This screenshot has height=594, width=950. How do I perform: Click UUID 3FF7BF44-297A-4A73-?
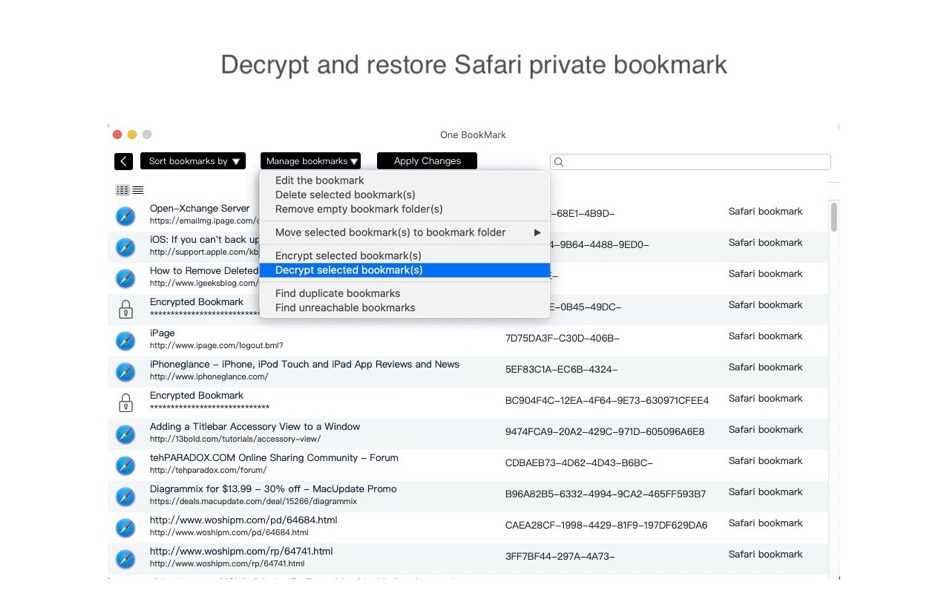click(560, 556)
